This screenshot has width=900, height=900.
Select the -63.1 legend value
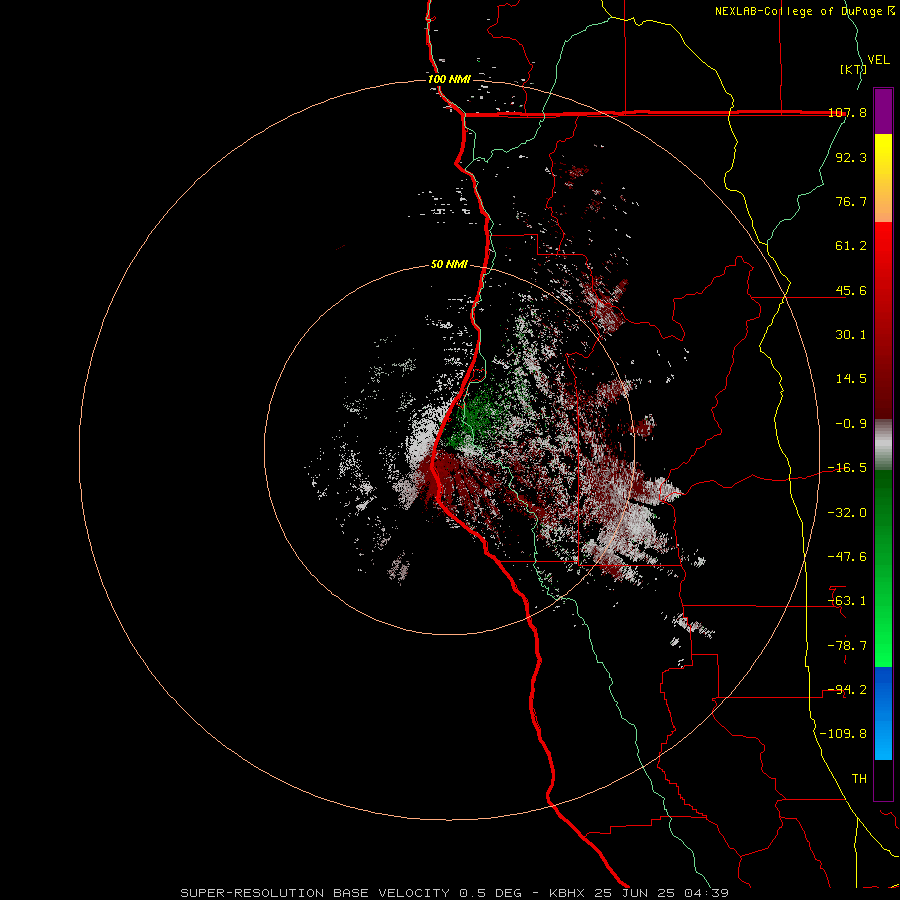pyautogui.click(x=847, y=601)
